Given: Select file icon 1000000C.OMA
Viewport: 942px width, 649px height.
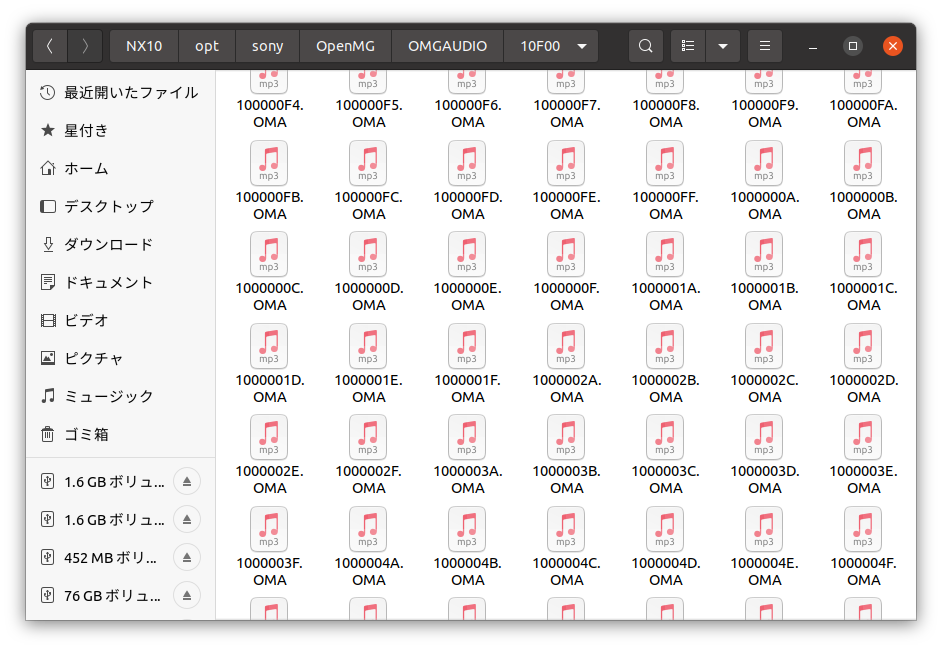Looking at the screenshot, I should (269, 254).
